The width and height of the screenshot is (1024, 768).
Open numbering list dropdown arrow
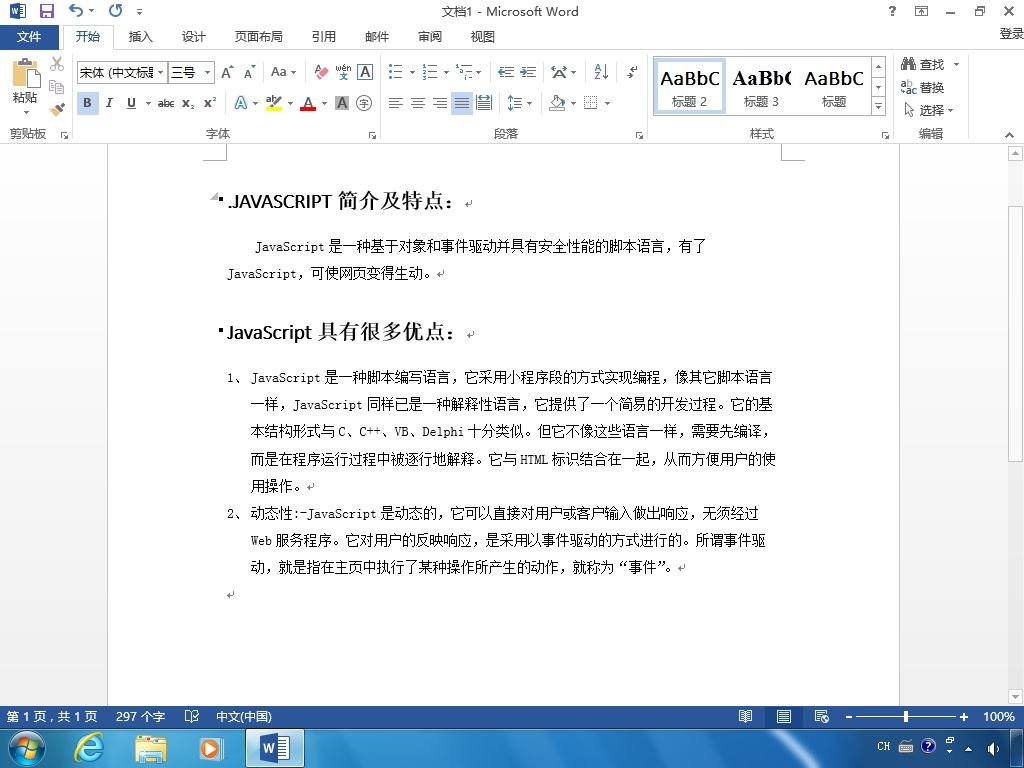(x=446, y=72)
